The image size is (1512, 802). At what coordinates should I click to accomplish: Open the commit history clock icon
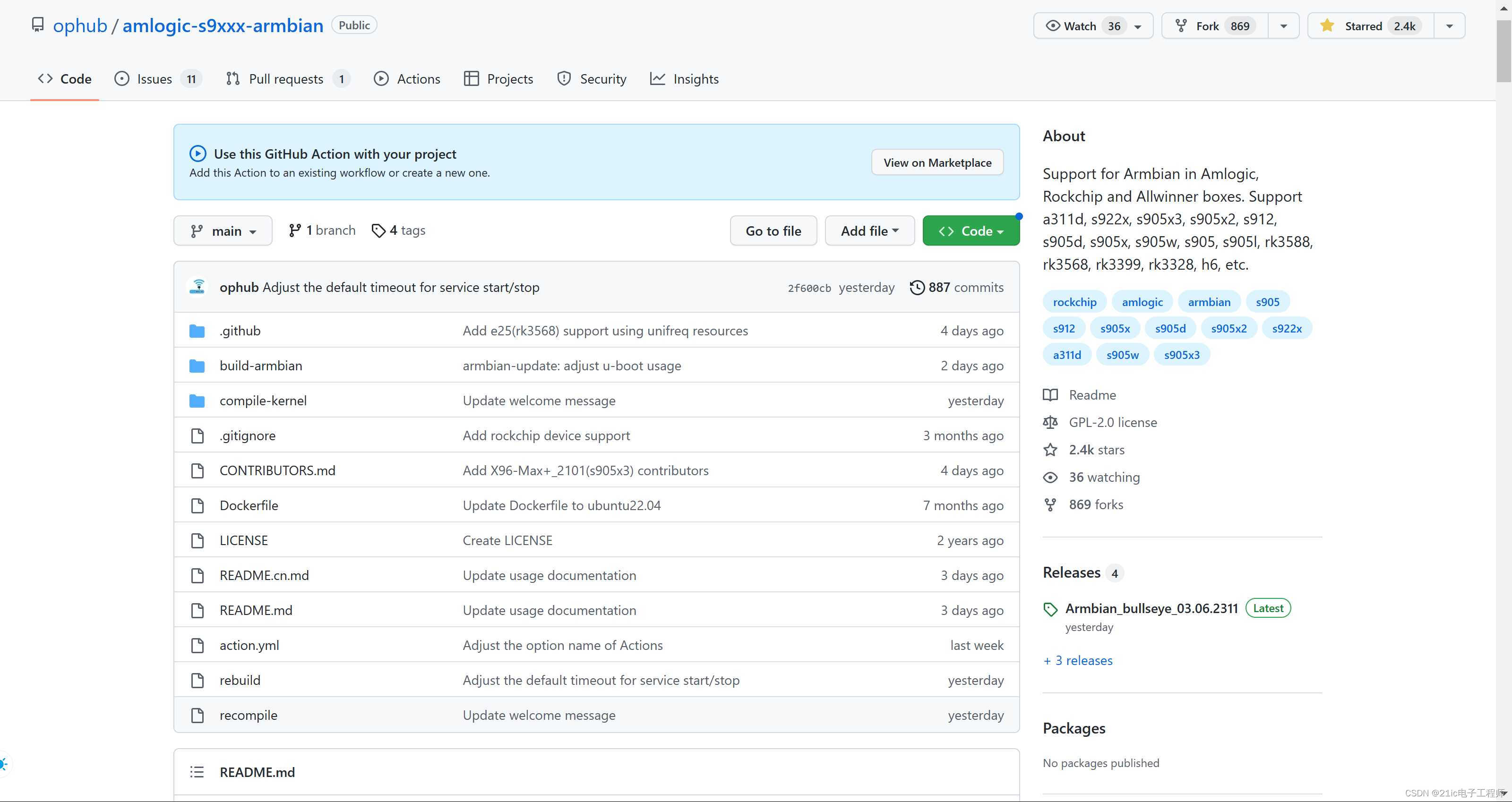pos(916,288)
